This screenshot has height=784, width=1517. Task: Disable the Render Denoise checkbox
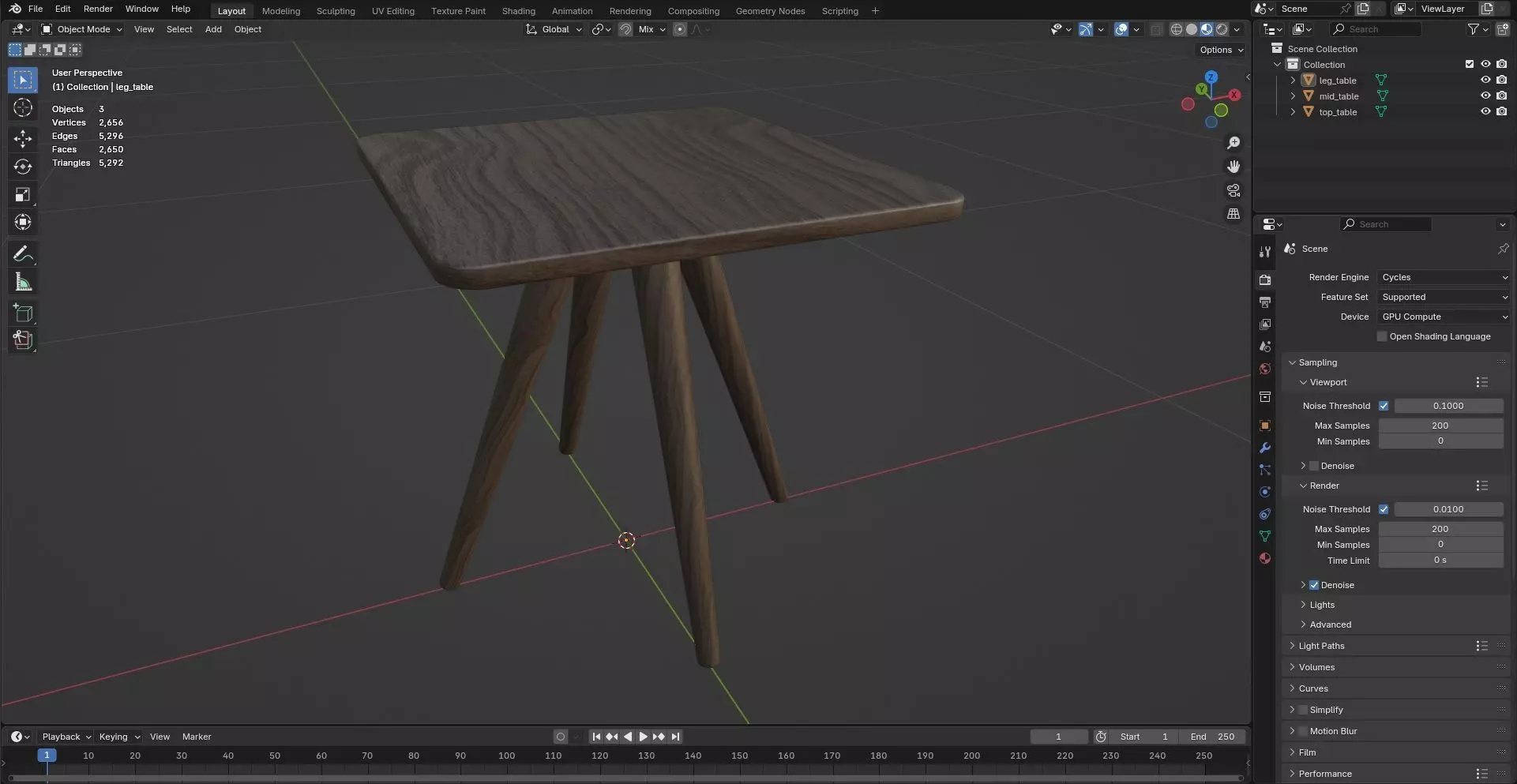(1314, 585)
